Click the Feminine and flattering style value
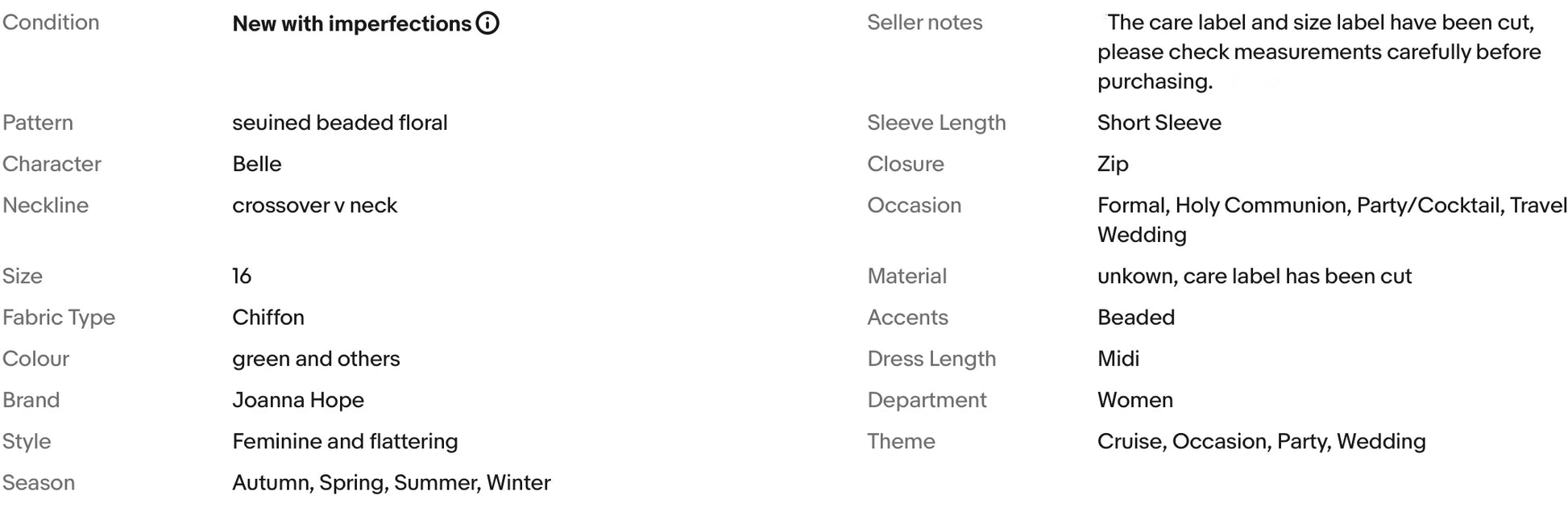The image size is (1568, 512). tap(345, 441)
